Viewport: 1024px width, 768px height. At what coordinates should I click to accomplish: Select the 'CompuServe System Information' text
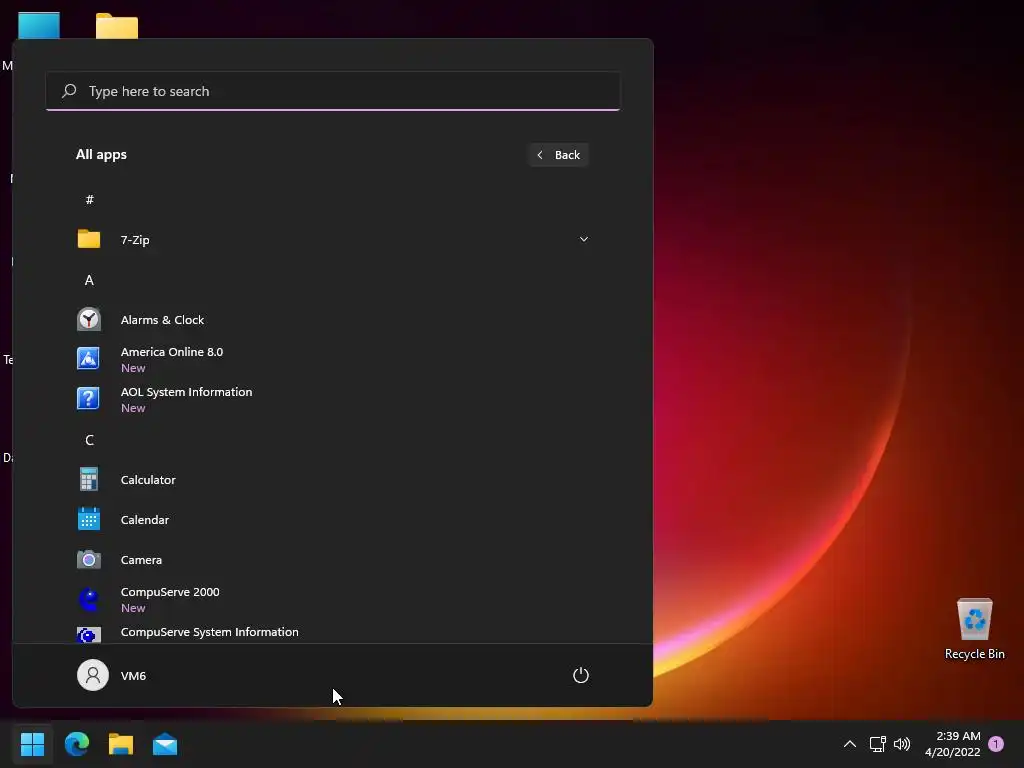(x=210, y=632)
